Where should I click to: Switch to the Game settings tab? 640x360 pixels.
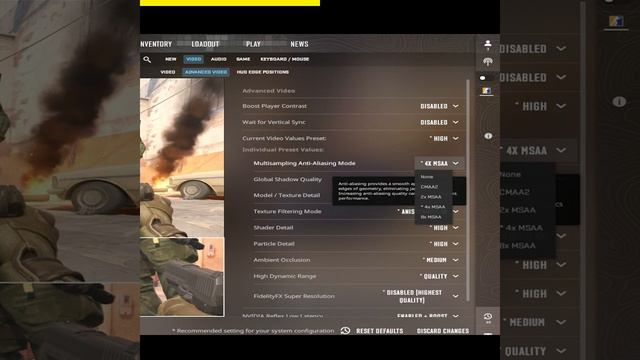click(243, 59)
